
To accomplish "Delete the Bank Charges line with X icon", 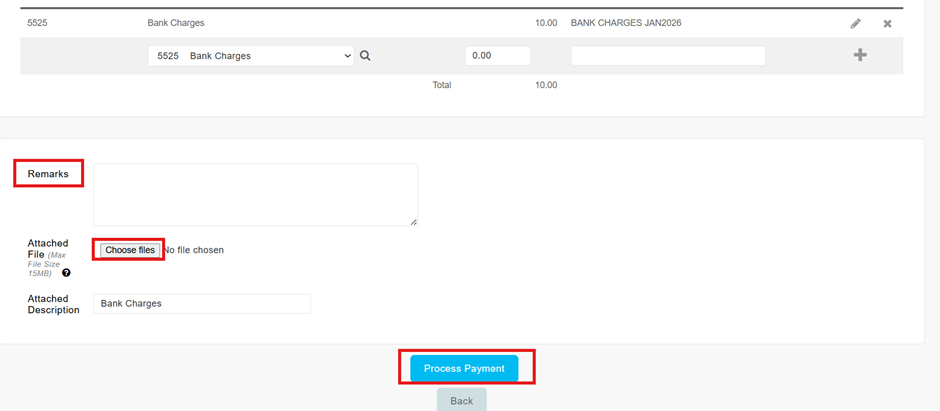I will click(887, 23).
